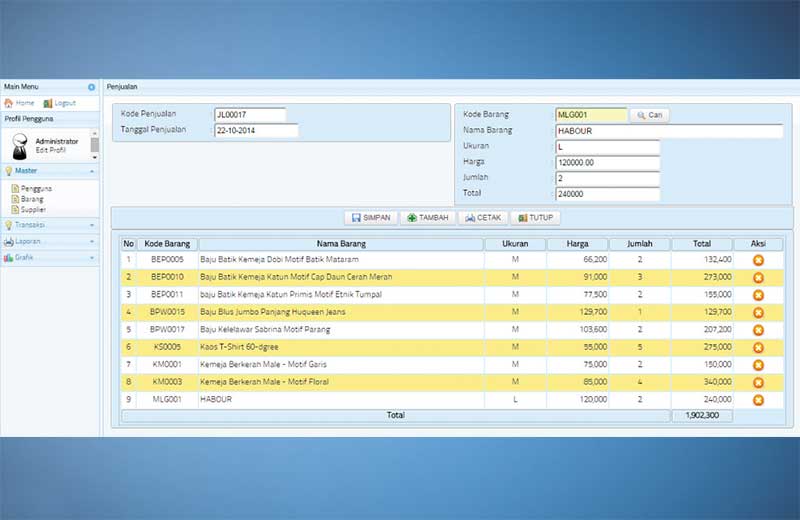
Task: Open Barang under Master
Action: click(32, 199)
